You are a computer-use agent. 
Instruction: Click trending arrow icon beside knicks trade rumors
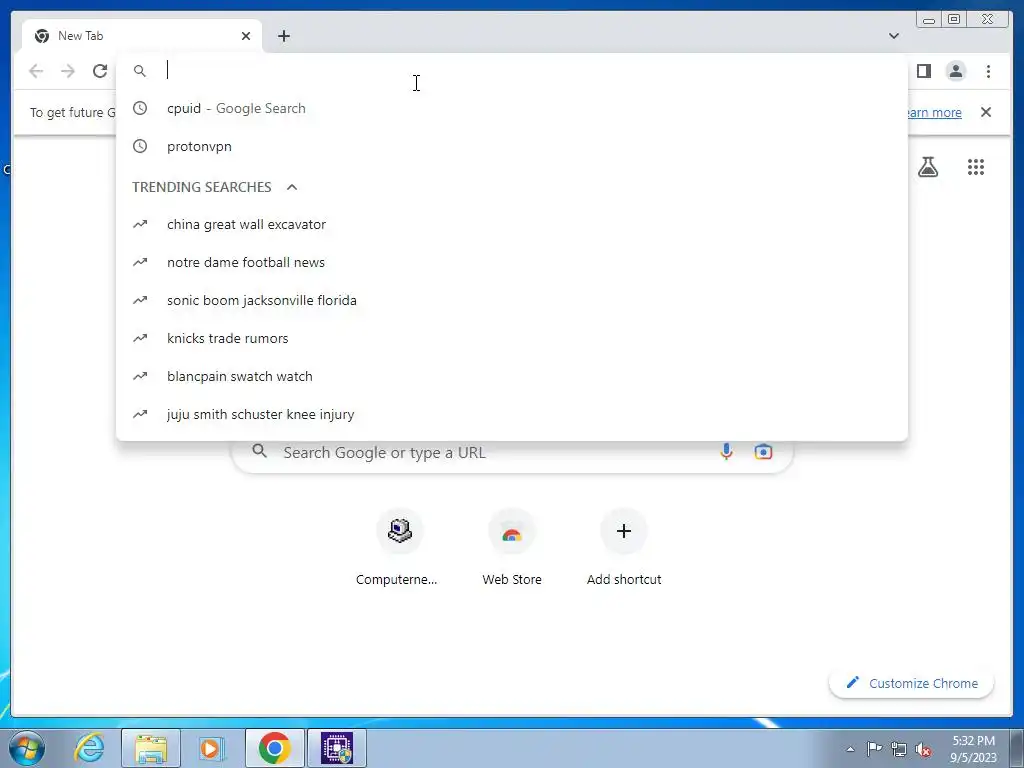[140, 338]
